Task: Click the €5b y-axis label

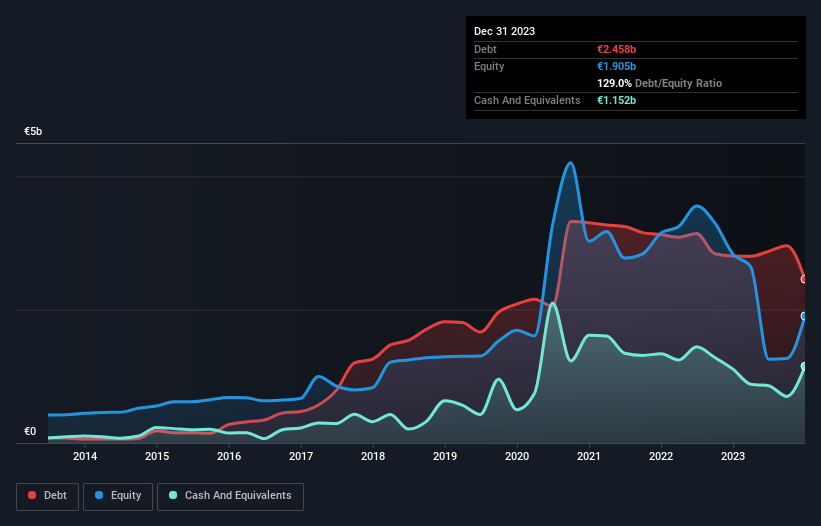Action: point(33,131)
